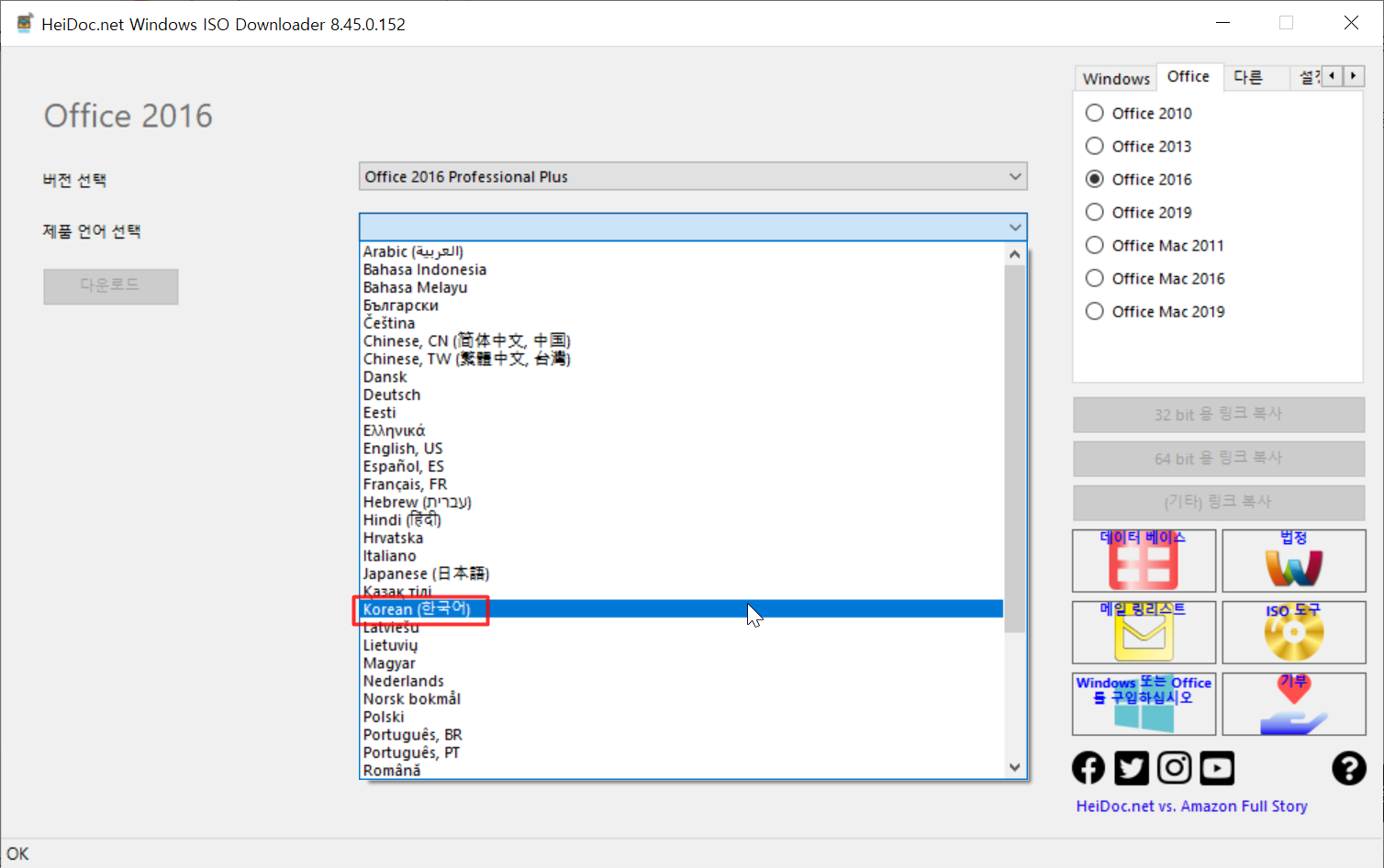Click the 다운로드 download button
The width and height of the screenshot is (1384, 868).
pyautogui.click(x=111, y=286)
